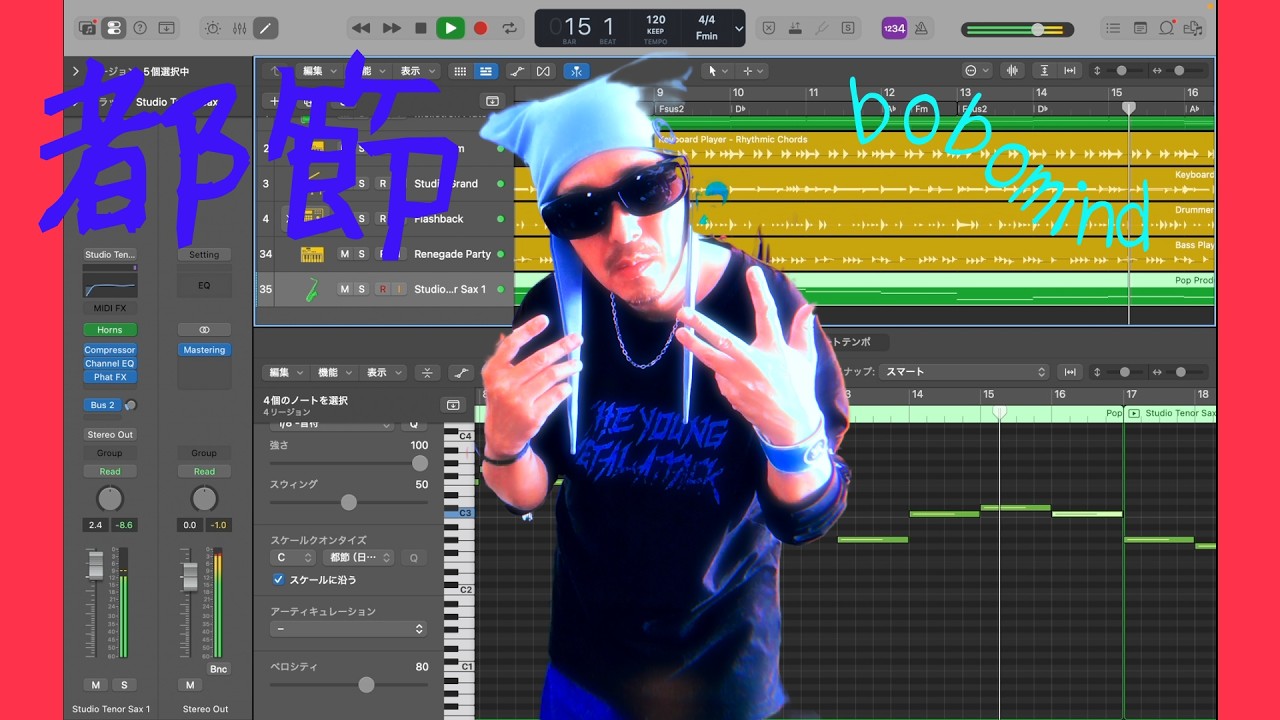Image resolution: width=1280 pixels, height=720 pixels.
Task: Open piano roll 表示 menu
Action: pyautogui.click(x=383, y=372)
